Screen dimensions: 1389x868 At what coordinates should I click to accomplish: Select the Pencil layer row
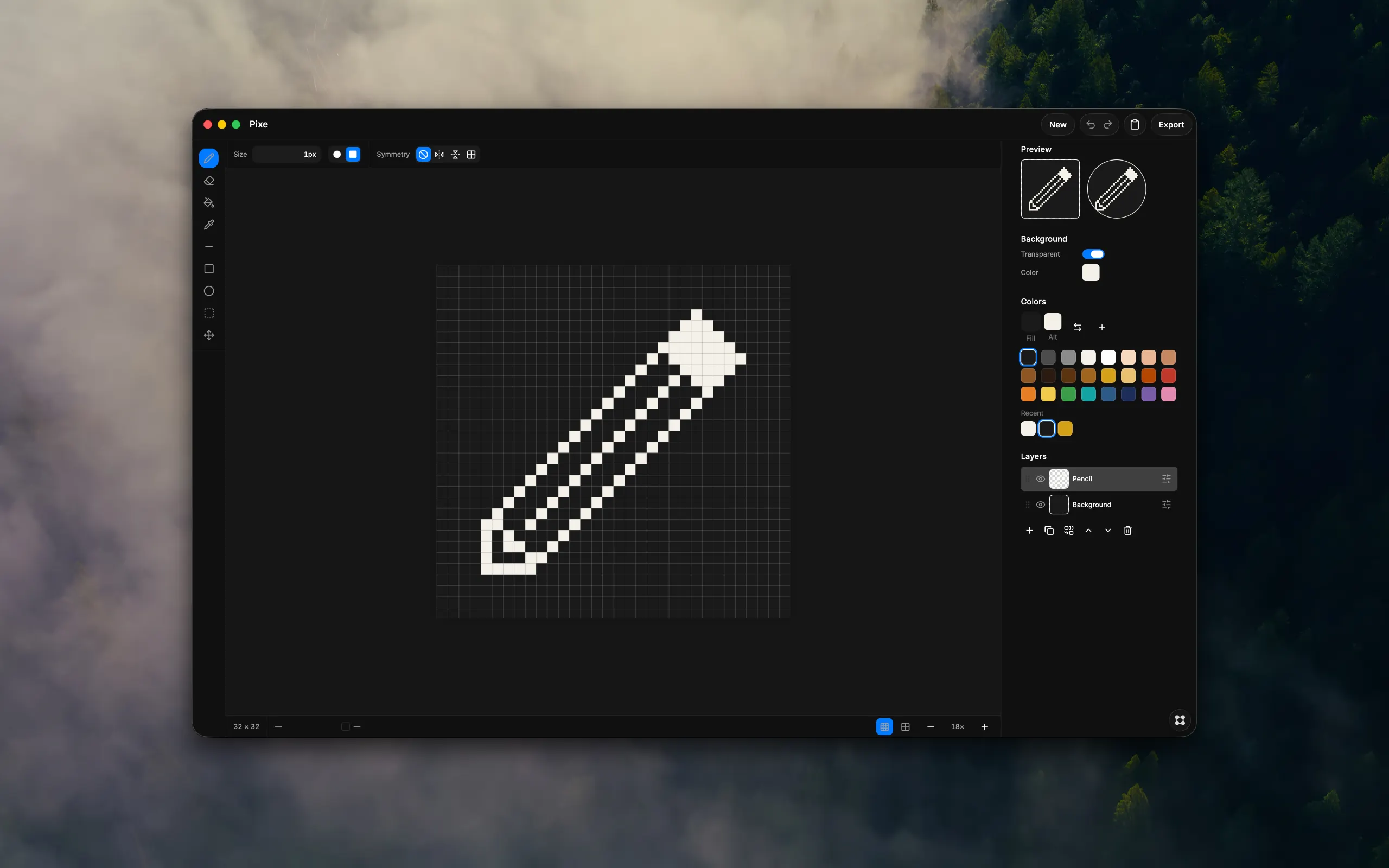point(1099,479)
